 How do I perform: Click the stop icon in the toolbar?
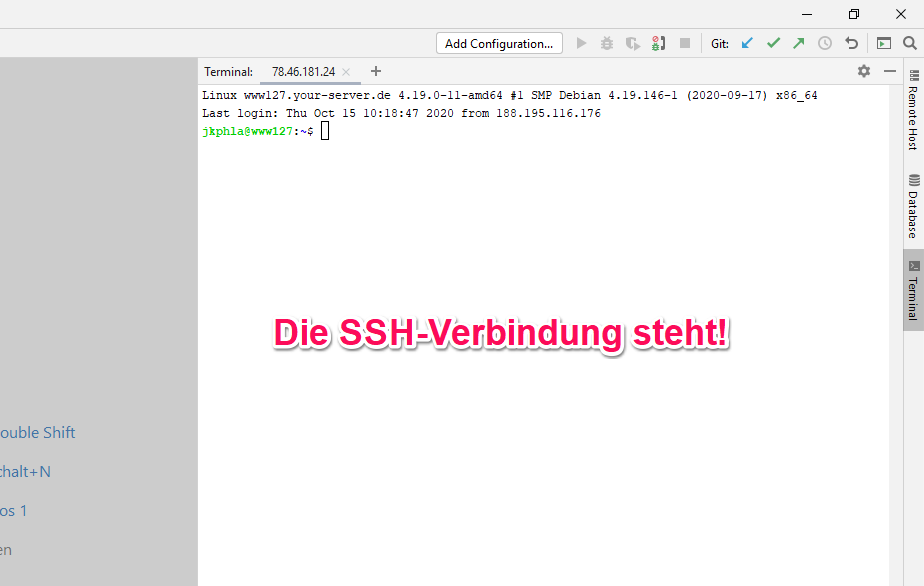click(684, 43)
